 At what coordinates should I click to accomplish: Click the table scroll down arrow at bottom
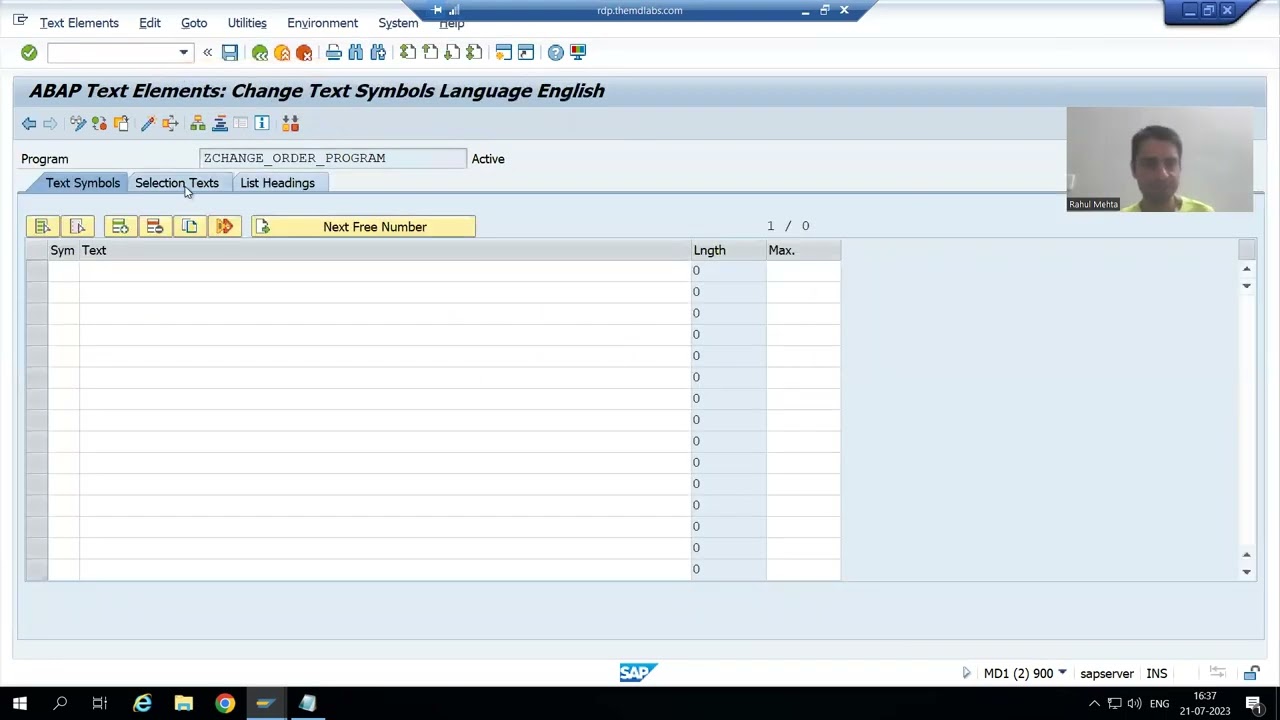1247,572
